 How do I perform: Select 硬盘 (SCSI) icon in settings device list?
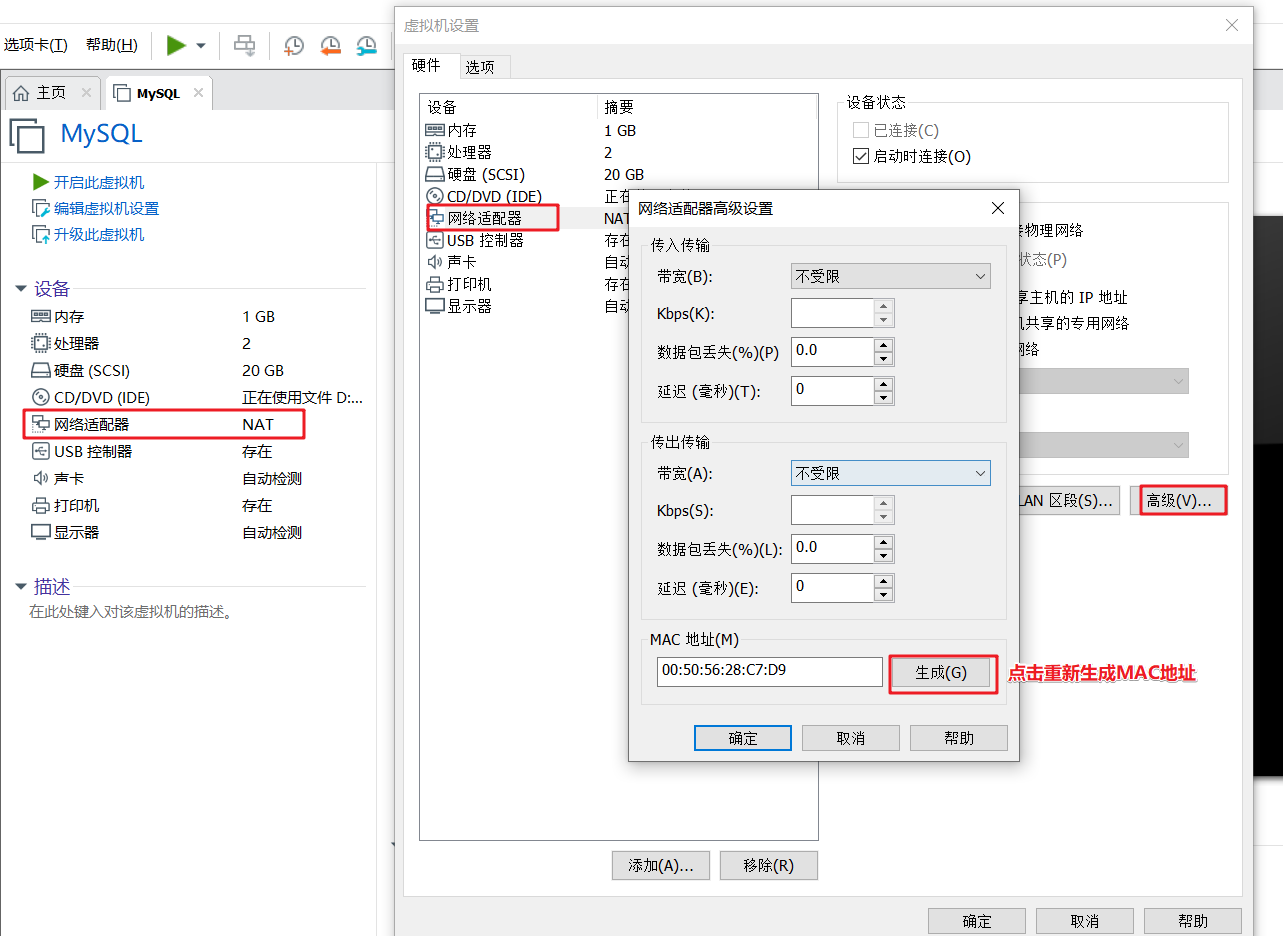click(x=435, y=174)
